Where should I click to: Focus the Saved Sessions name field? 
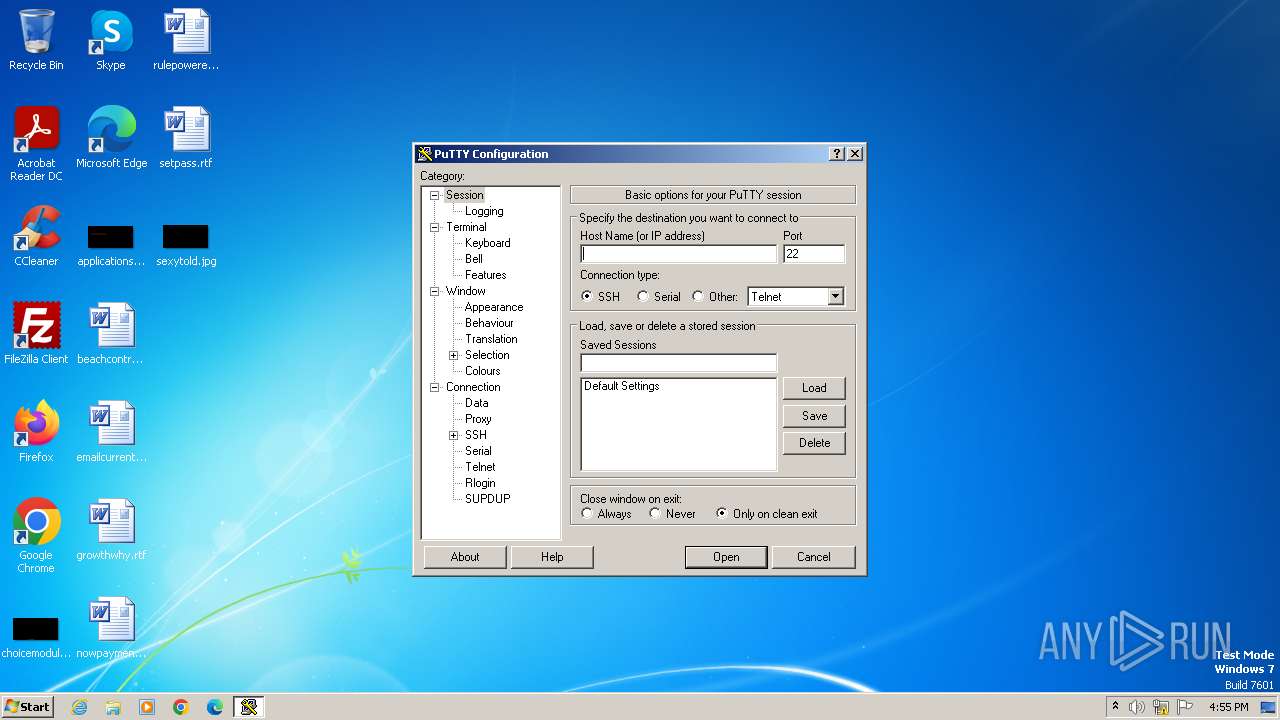pos(678,363)
